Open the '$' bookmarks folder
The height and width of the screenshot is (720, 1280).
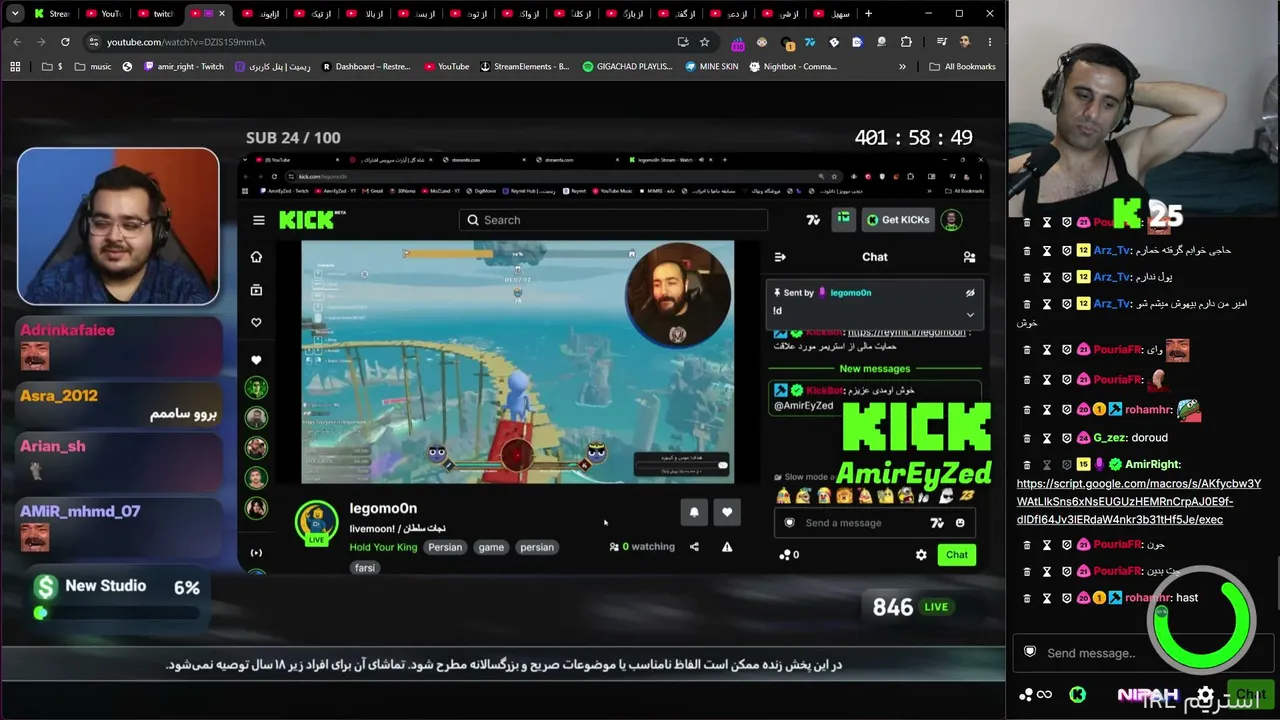53,67
